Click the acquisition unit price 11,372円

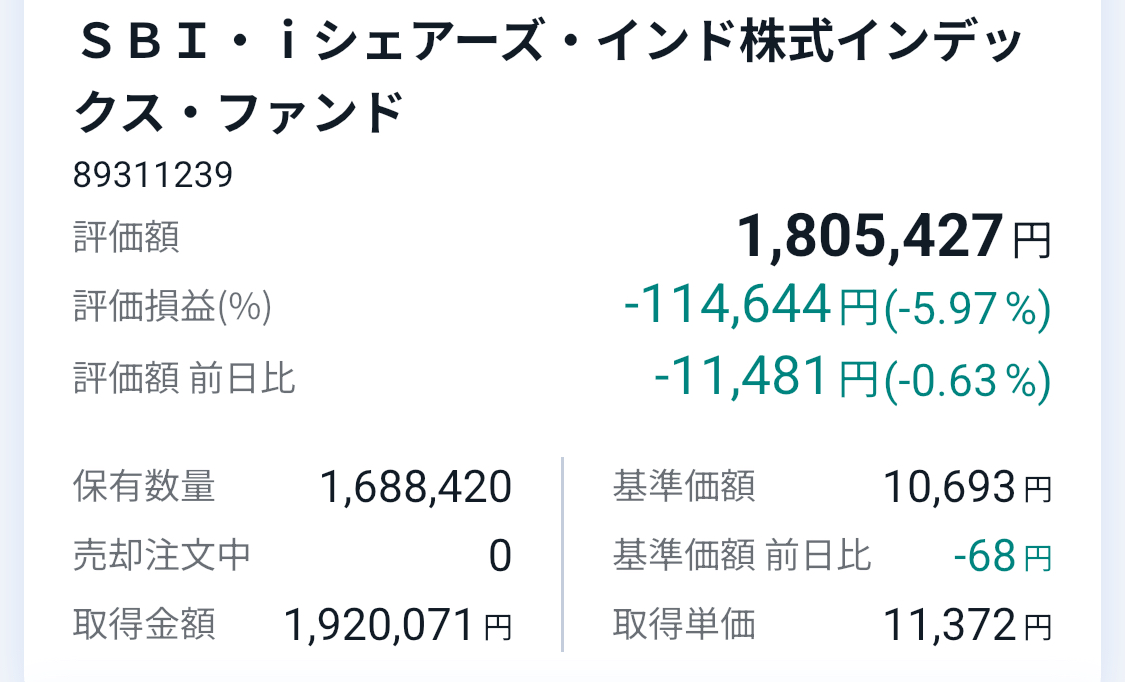966,626
